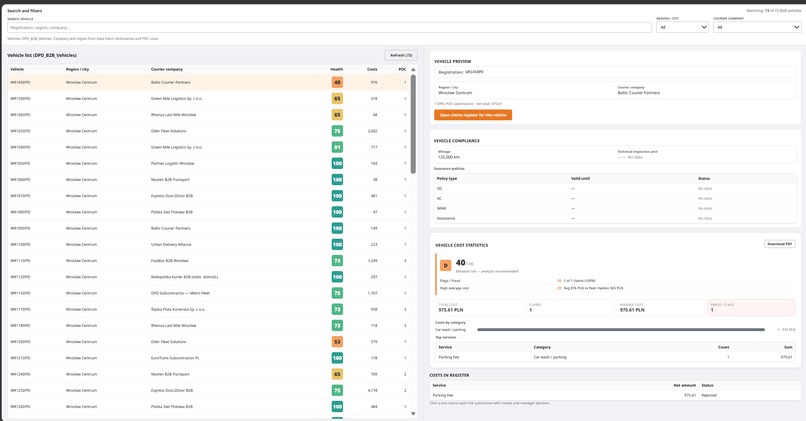The height and width of the screenshot is (421, 806).
Task: Click the OC insurance policy row
Action: pos(615,189)
